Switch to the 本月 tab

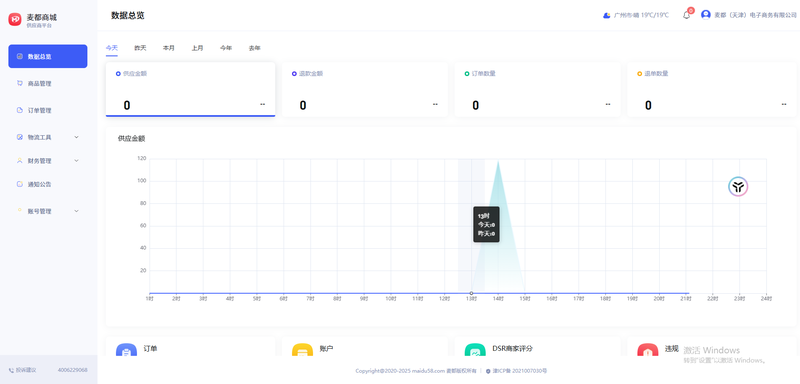169,48
